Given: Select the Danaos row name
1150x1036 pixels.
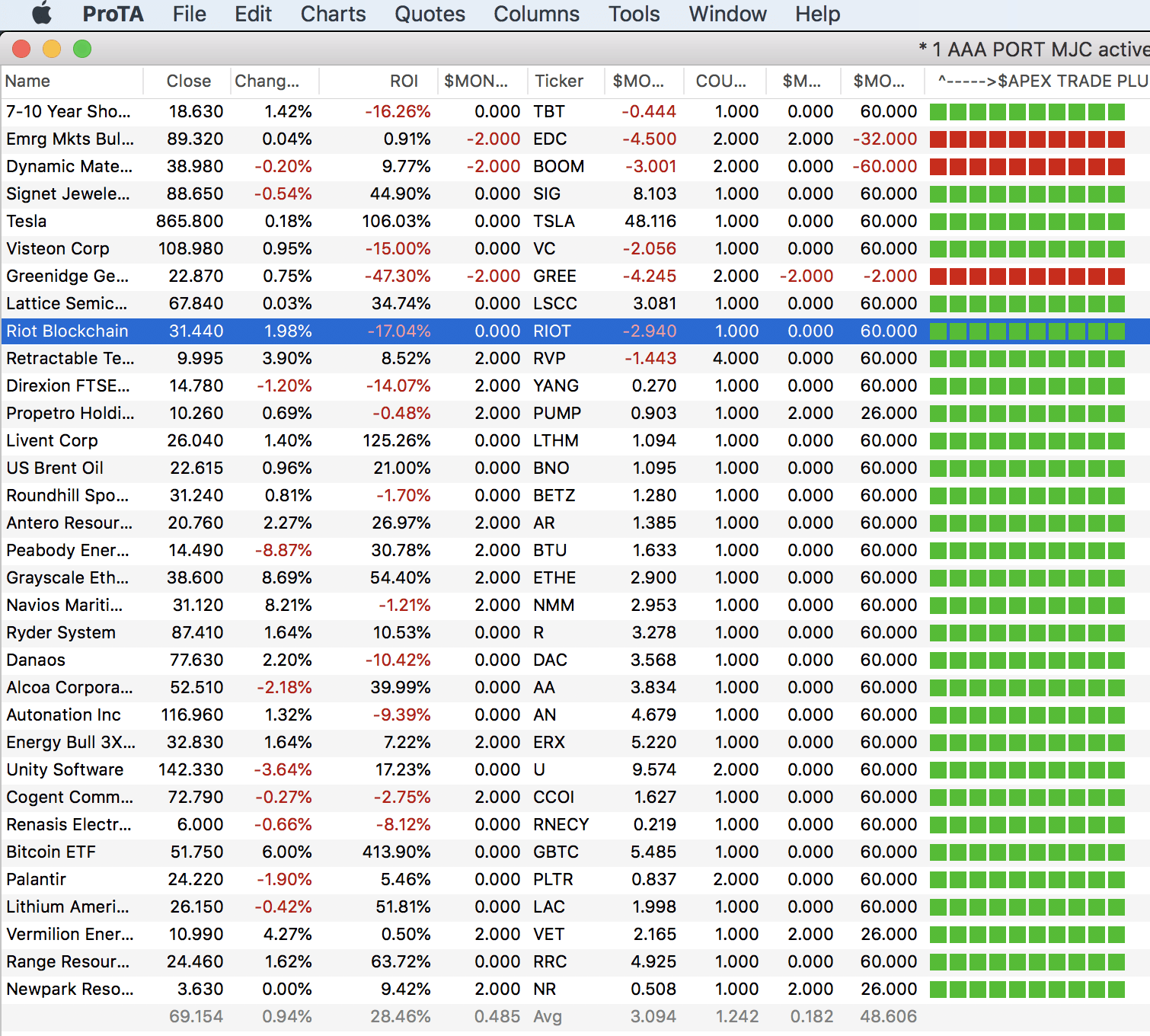Looking at the screenshot, I should (36, 660).
